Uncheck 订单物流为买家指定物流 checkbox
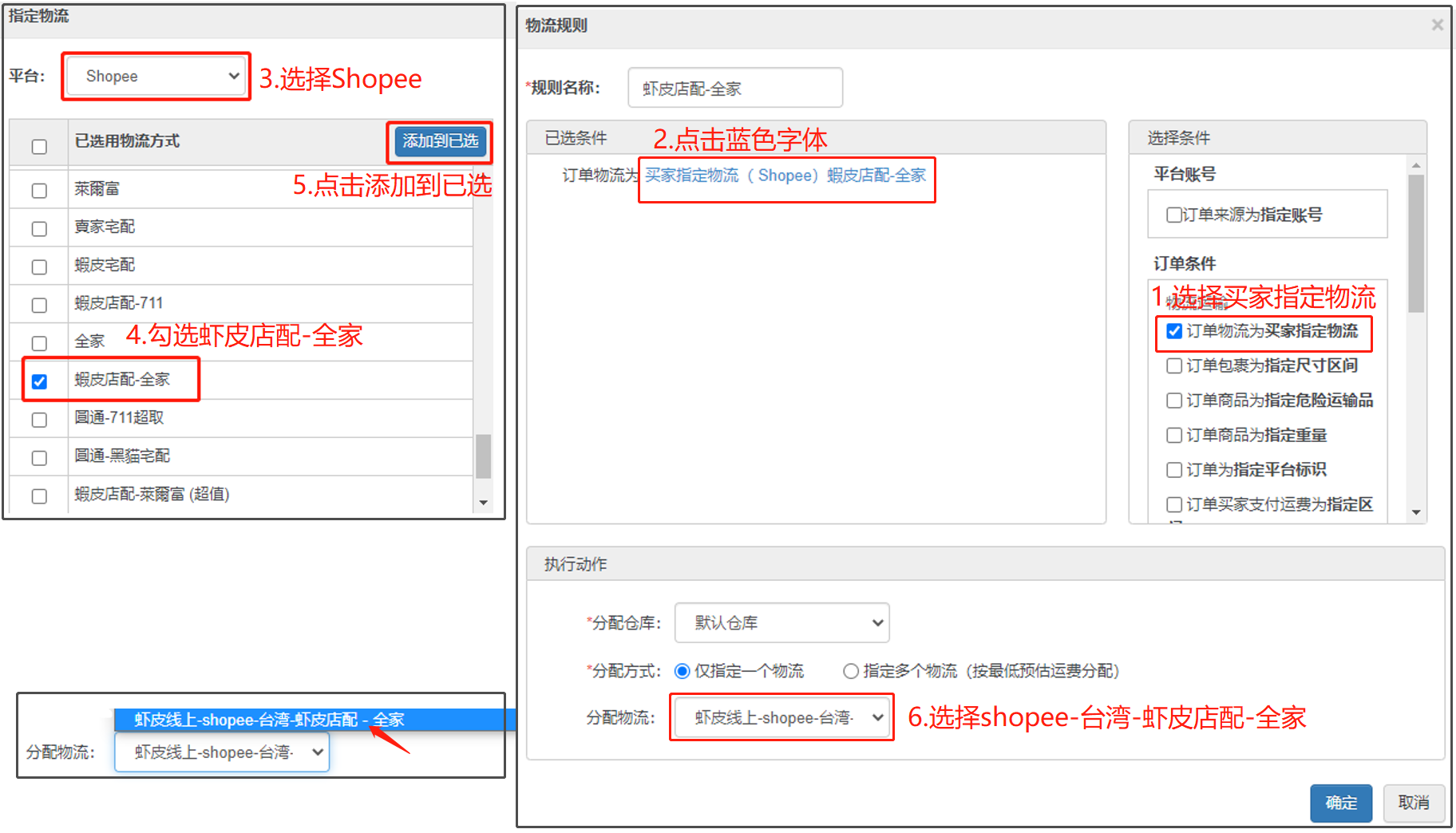The height and width of the screenshot is (833, 1456). pos(1174,331)
